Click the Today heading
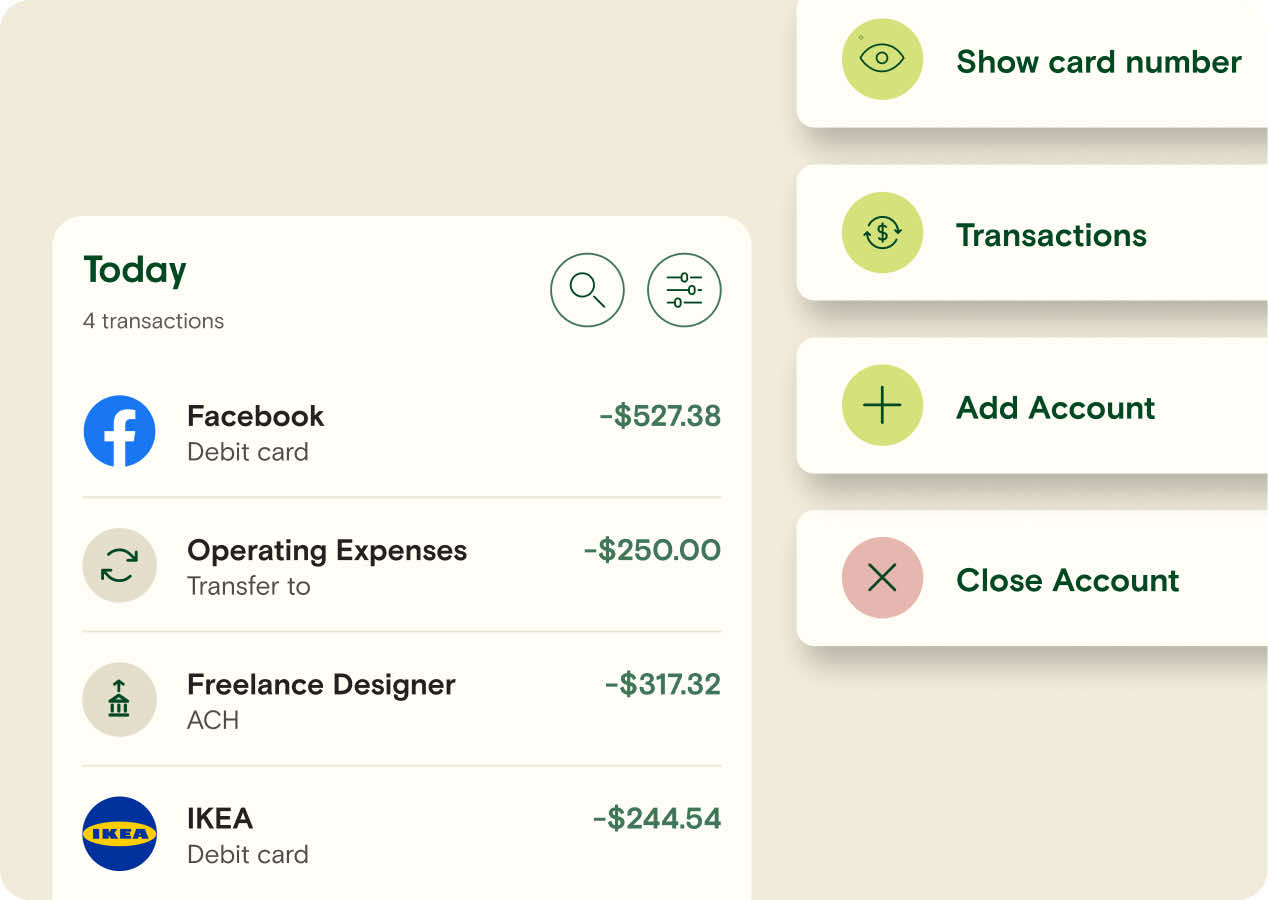The width and height of the screenshot is (1268, 900). (135, 270)
